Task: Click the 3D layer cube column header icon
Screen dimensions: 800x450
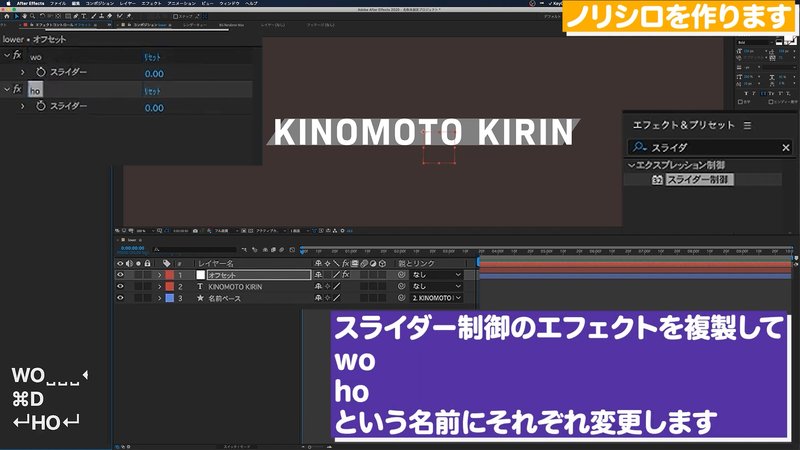Action: pos(382,263)
